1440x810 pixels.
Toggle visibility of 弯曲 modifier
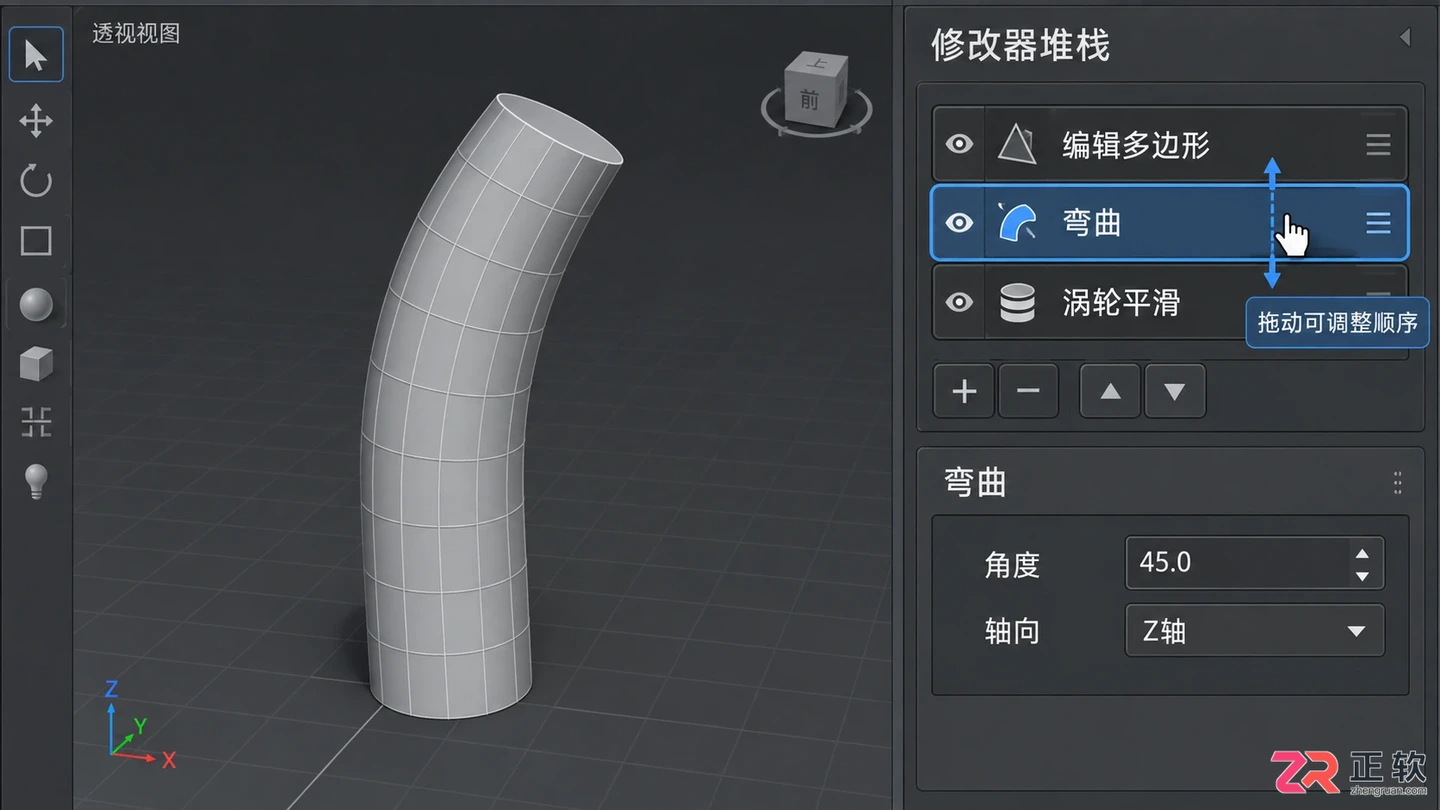[959, 222]
